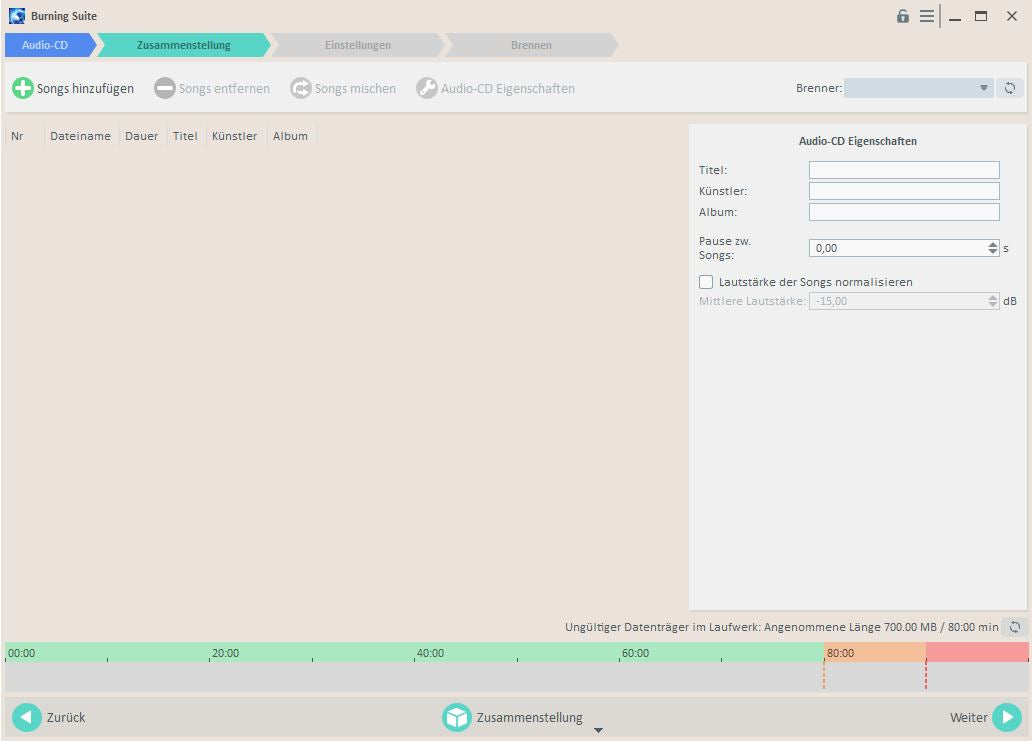Select the Zusammenstellung step tab
The height and width of the screenshot is (741, 1032).
point(184,45)
